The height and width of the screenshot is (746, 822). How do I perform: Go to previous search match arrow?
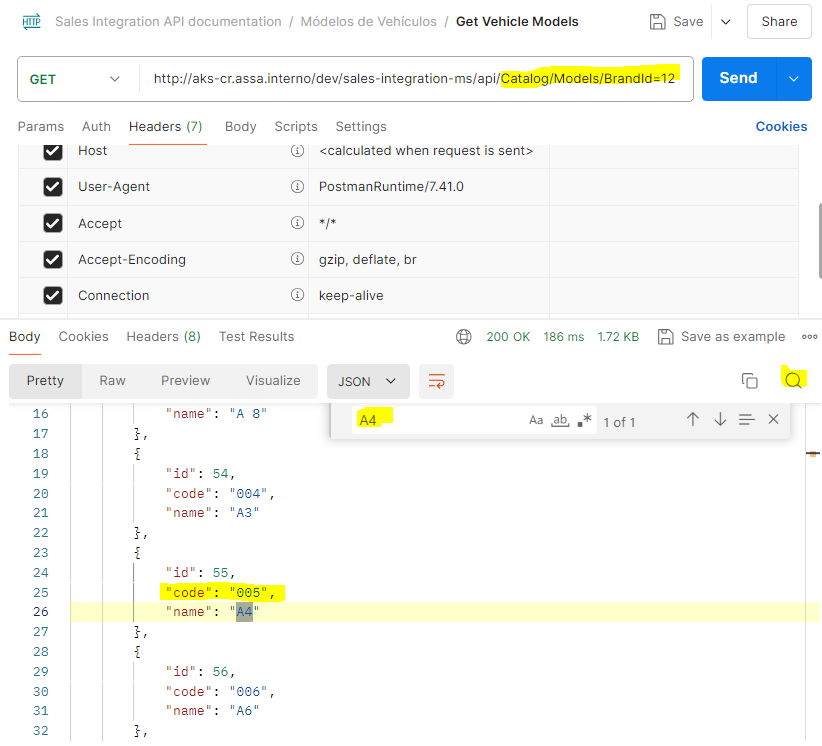point(693,419)
